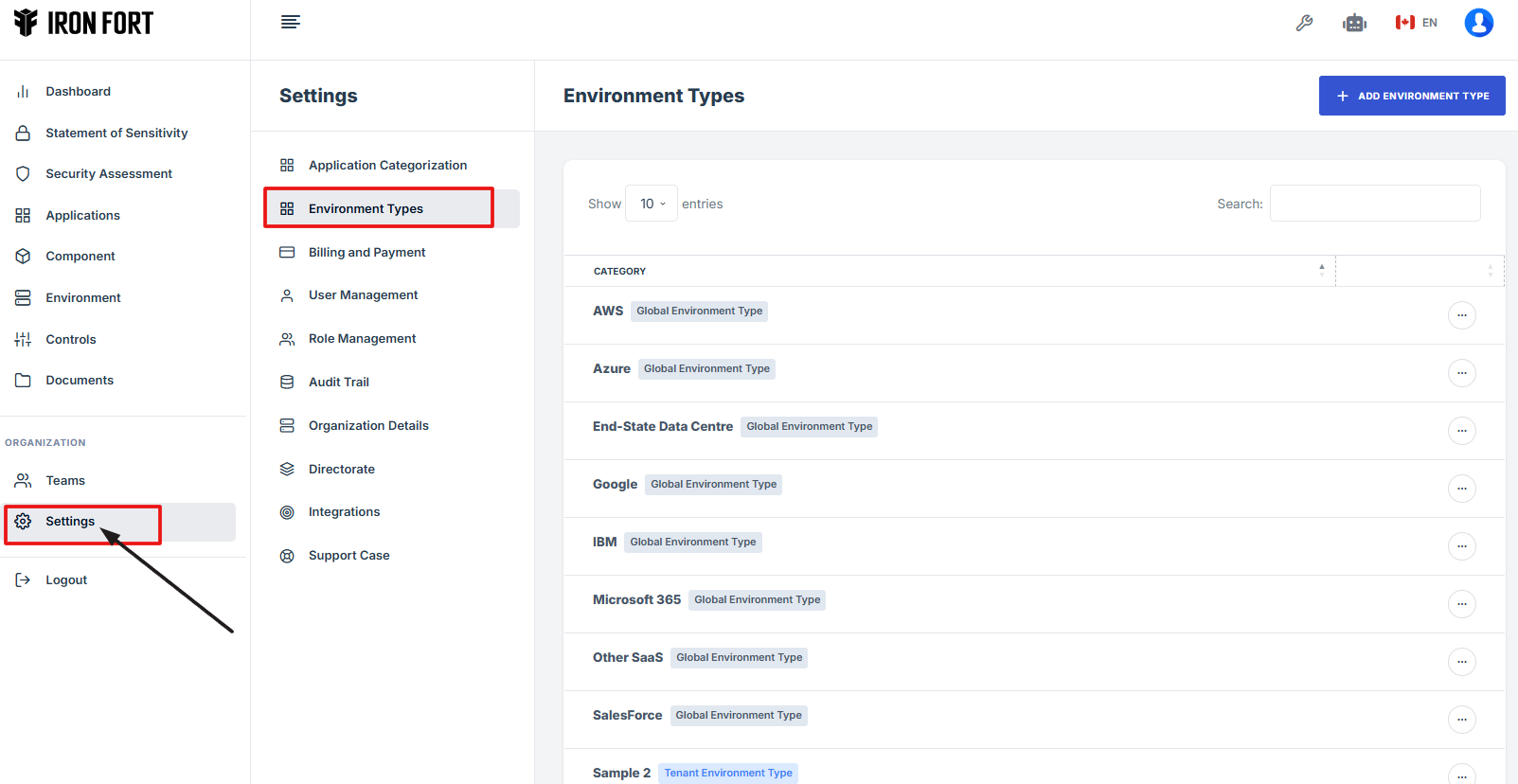This screenshot has height=784, width=1518.
Task: Click the hamburger menu collapse icon
Action: 291,22
